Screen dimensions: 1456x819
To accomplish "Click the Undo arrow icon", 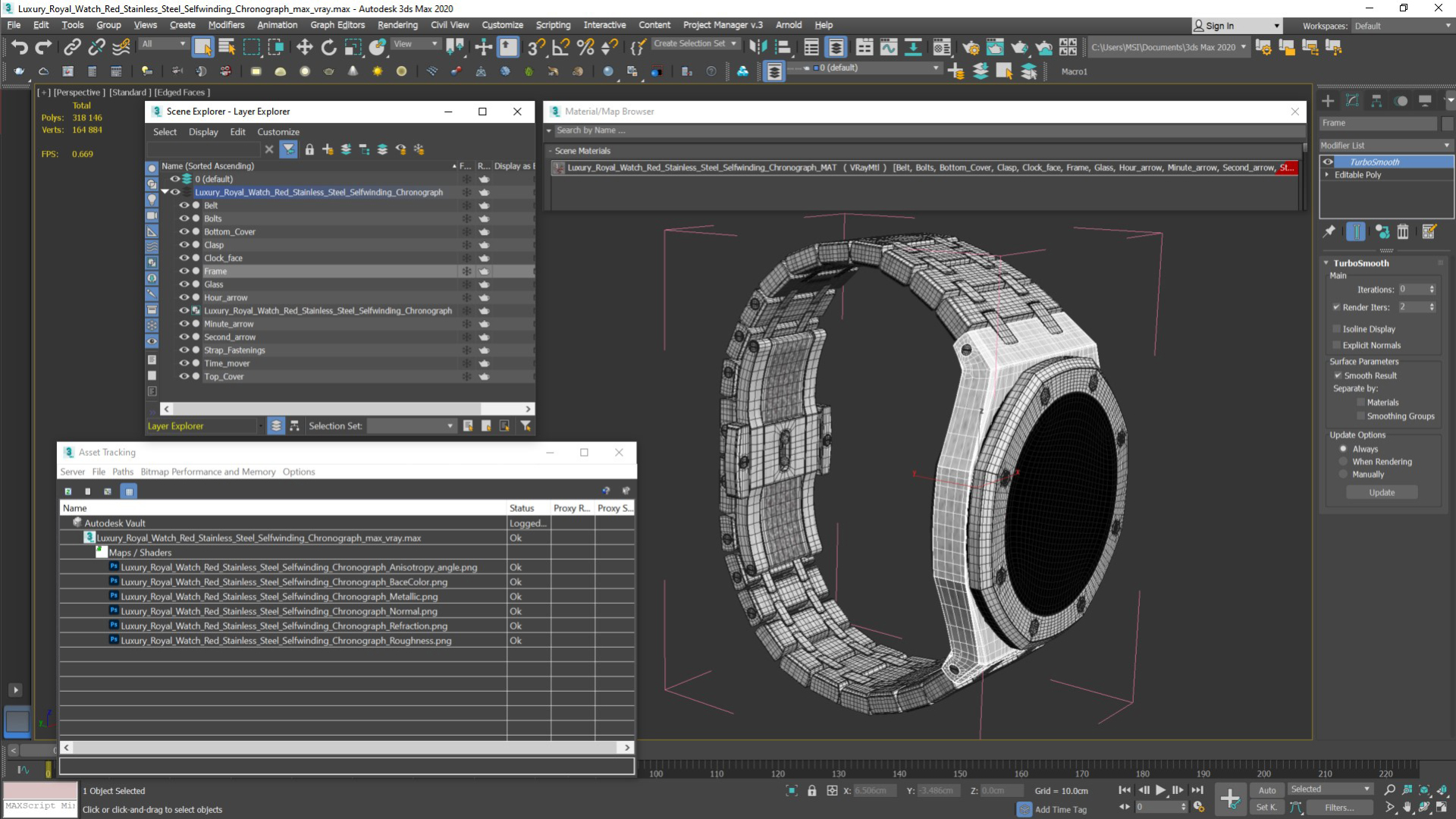I will pyautogui.click(x=20, y=47).
